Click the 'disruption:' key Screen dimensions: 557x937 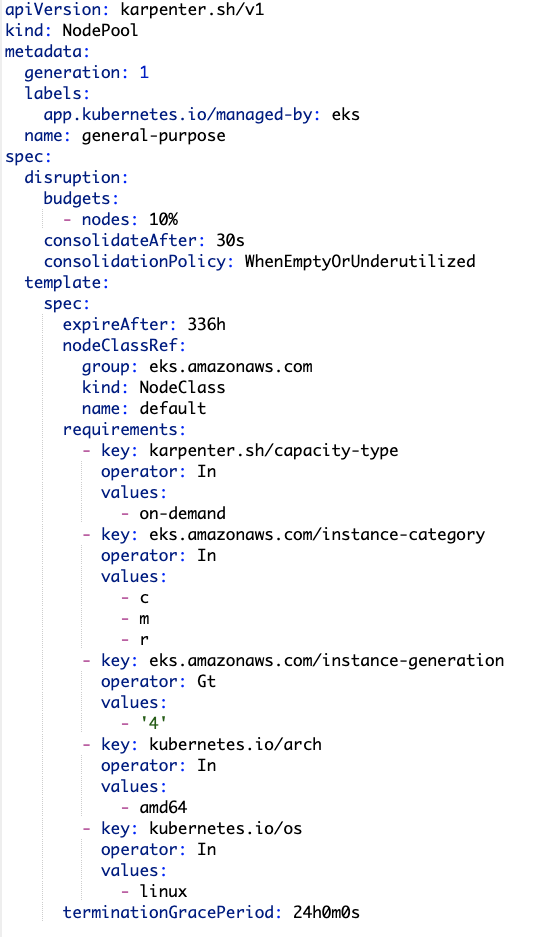tap(76, 177)
